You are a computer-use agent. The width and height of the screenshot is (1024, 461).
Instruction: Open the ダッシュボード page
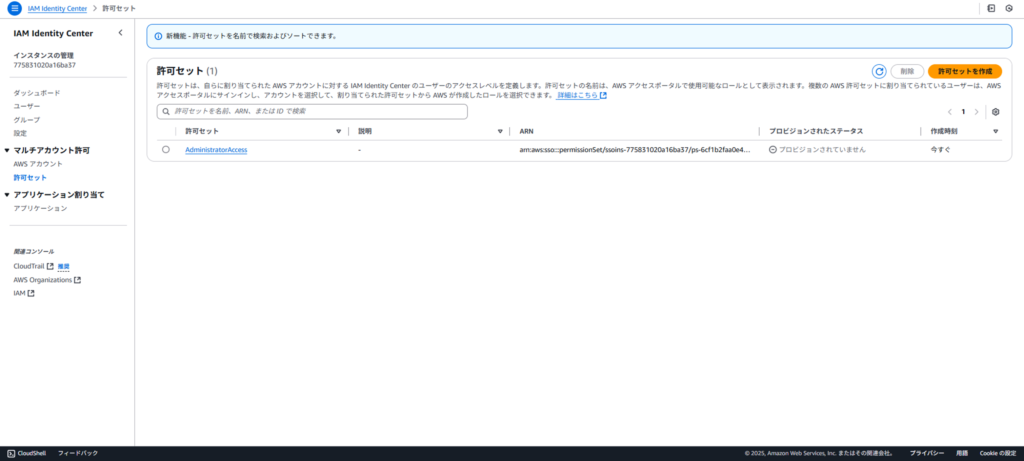[37, 93]
